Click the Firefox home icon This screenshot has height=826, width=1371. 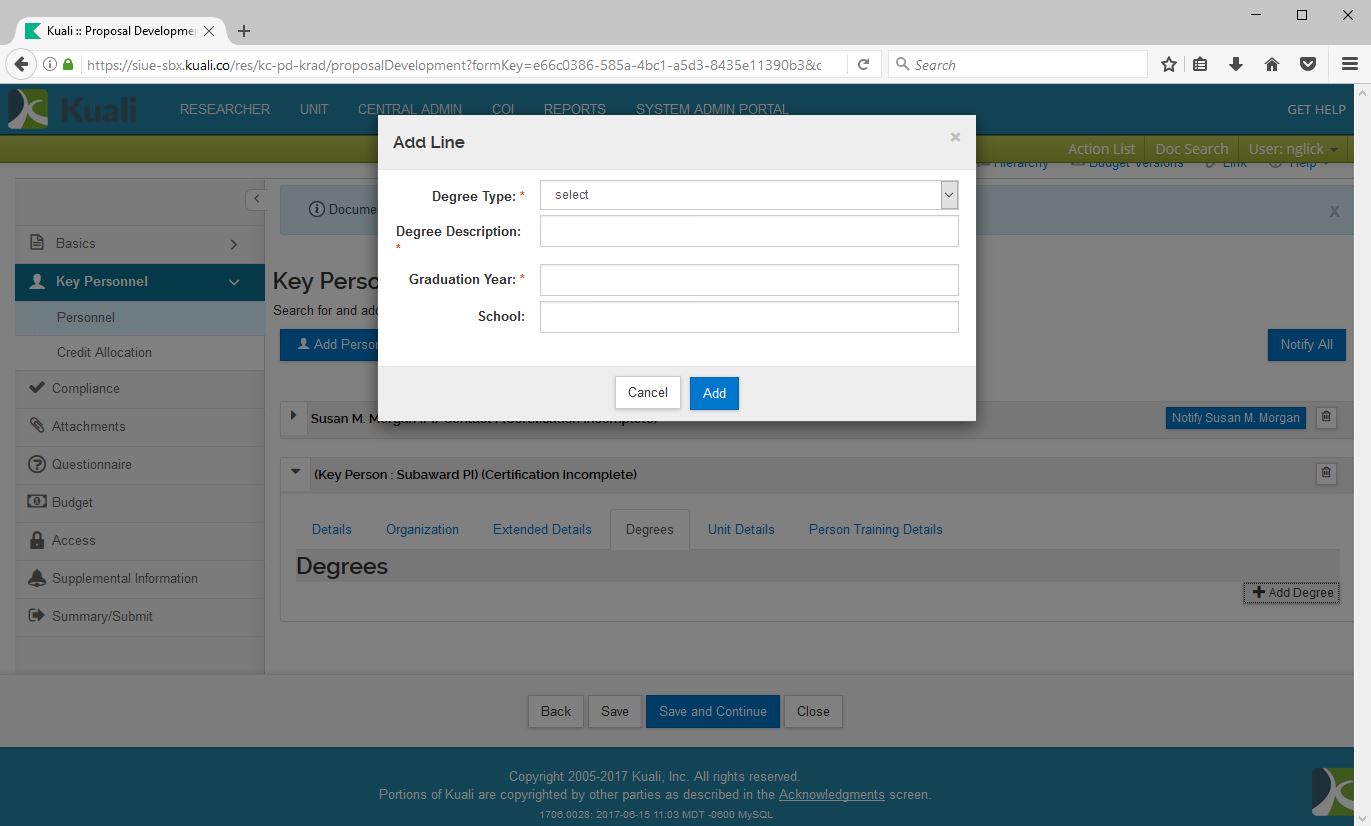click(x=1272, y=65)
